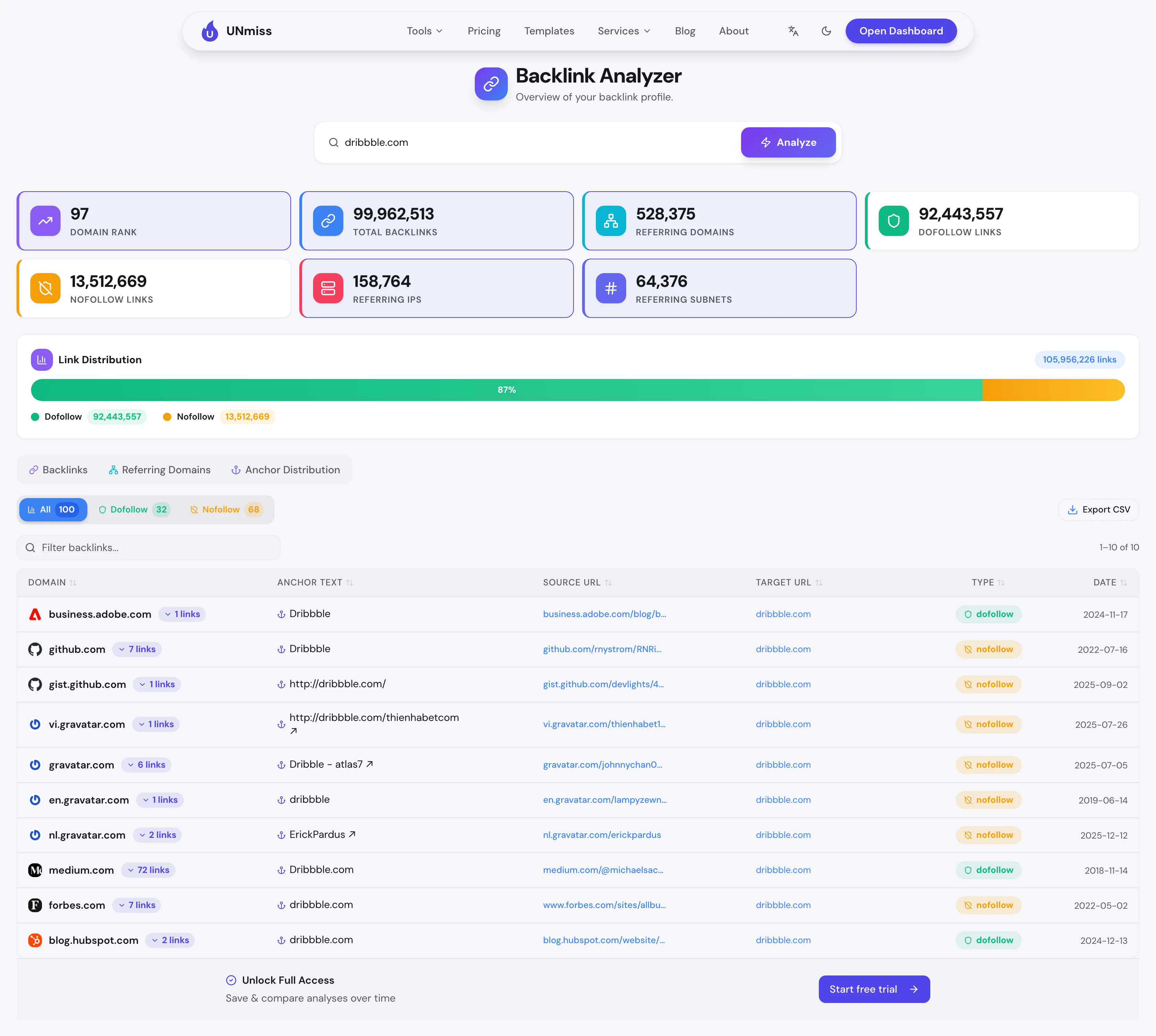
Task: Sort table by Domain column
Action: pyautogui.click(x=52, y=582)
